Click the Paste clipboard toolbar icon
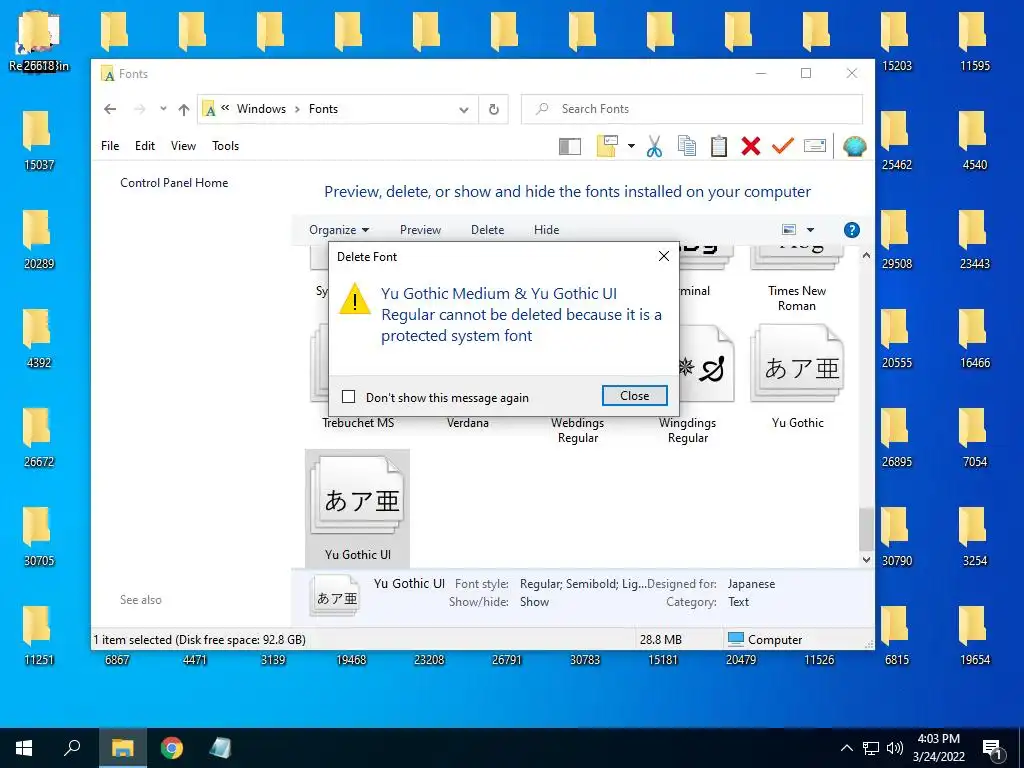Screen dimensions: 1024x768 718,146
